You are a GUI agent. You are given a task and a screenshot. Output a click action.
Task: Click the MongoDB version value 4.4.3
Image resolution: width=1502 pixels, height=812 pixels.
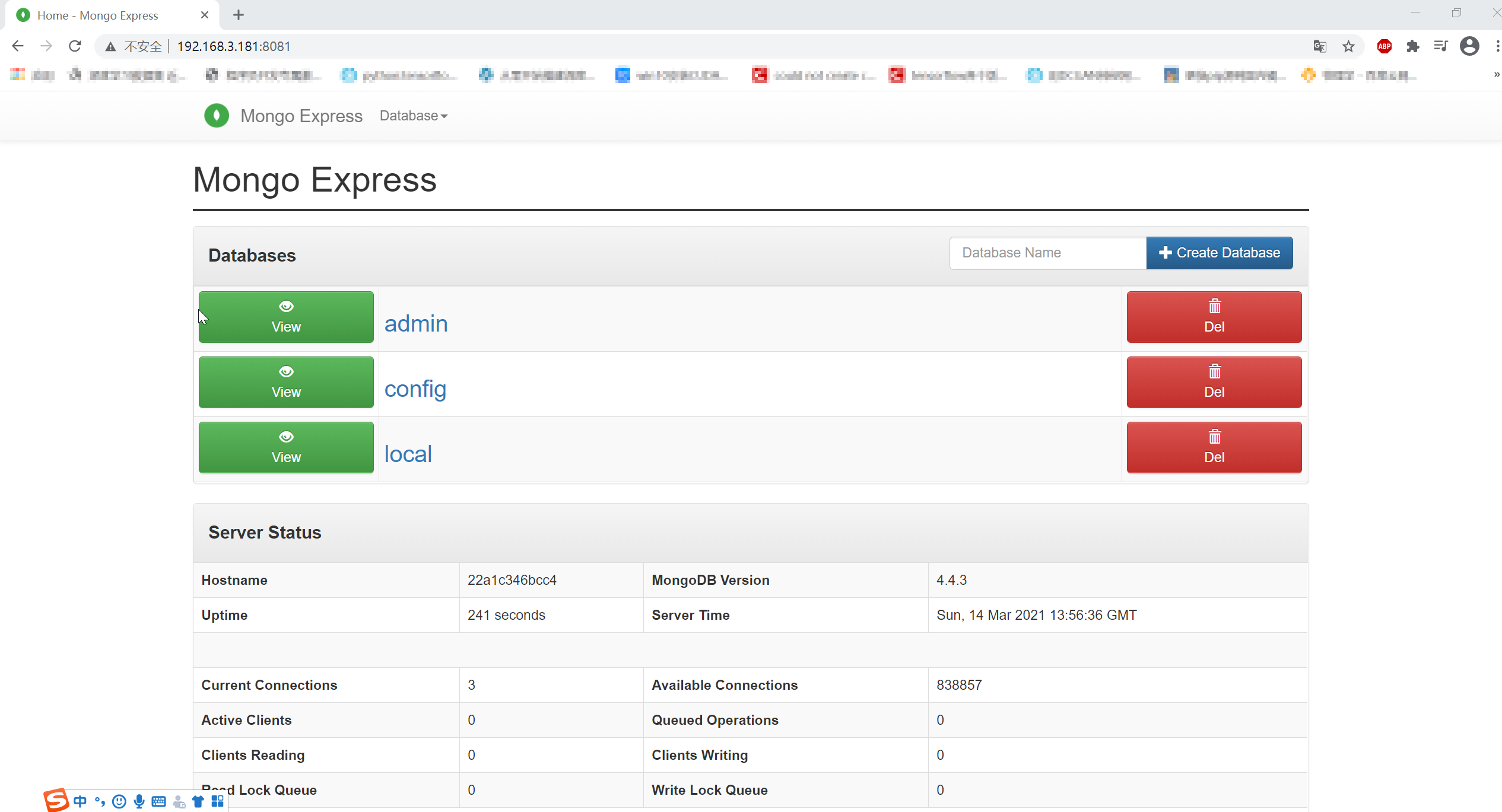tap(951, 580)
